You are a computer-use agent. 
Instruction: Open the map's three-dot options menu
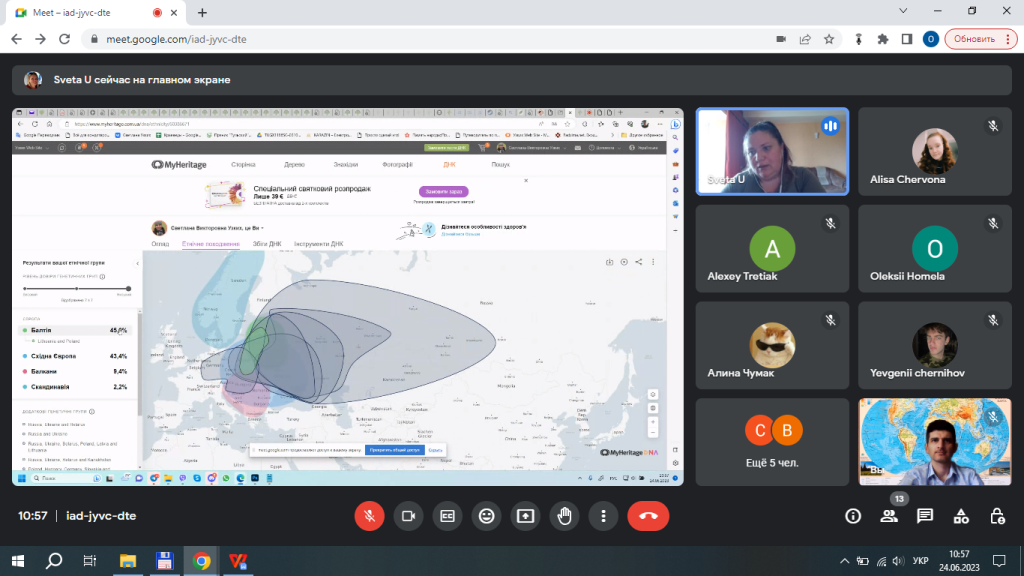coord(653,262)
